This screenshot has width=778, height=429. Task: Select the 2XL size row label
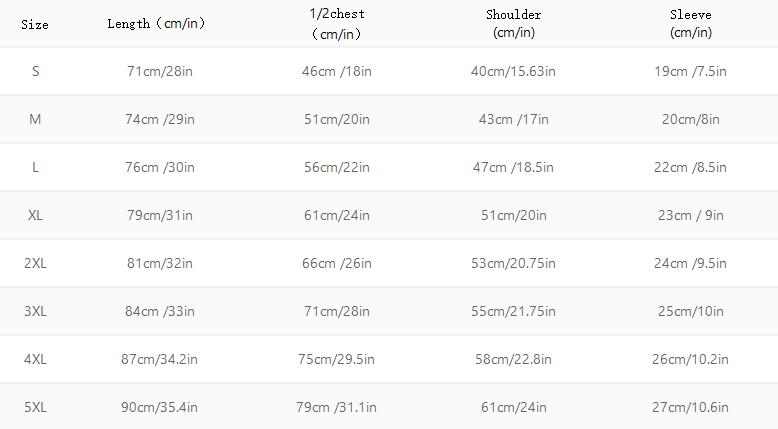[35, 264]
